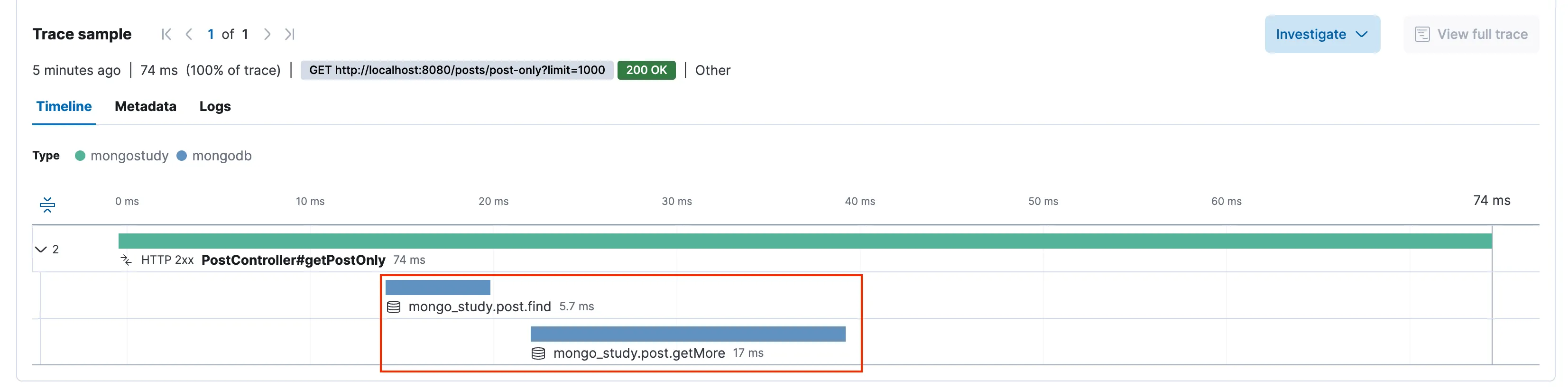Toggle the mongostudy legend dot
Image resolution: width=1568 pixels, height=390 pixels.
click(x=80, y=156)
